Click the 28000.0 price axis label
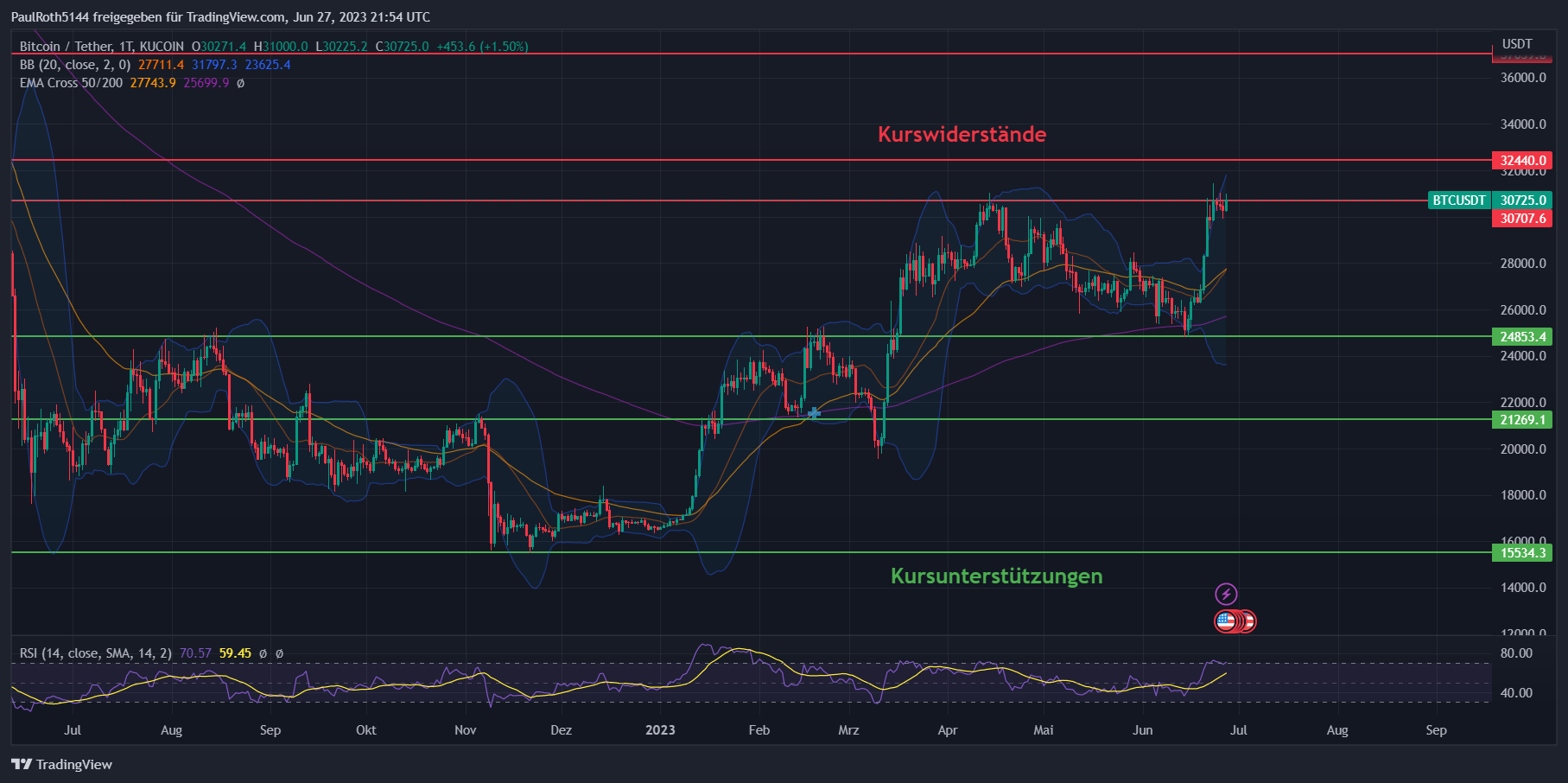The width and height of the screenshot is (1568, 783). point(1523,264)
